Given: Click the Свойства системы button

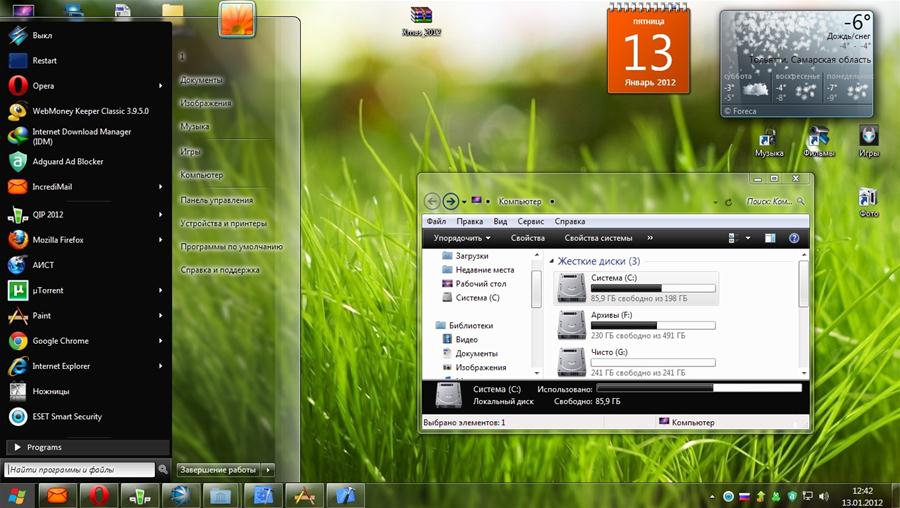Looking at the screenshot, I should [598, 238].
